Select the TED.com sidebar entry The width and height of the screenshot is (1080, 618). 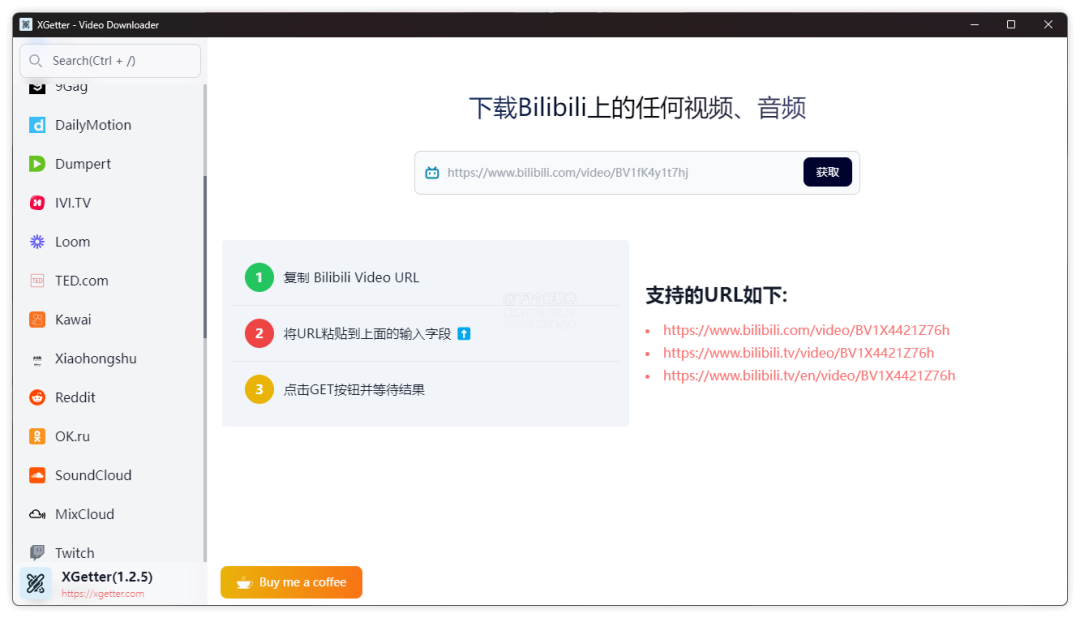[109, 280]
